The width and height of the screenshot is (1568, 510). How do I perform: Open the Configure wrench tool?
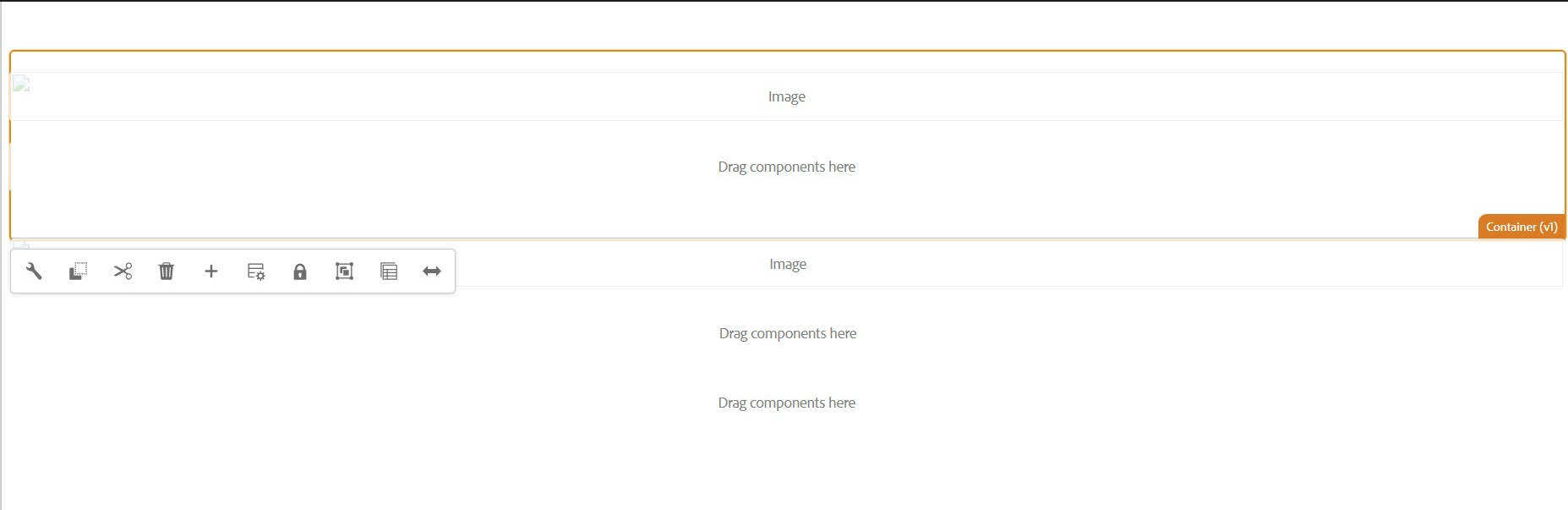click(33, 271)
